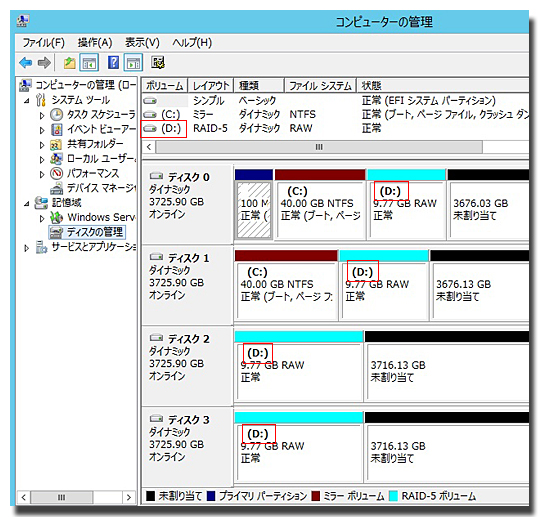This screenshot has height=517, width=540.
Task: Click the Up one level folder icon
Action: coord(70,63)
